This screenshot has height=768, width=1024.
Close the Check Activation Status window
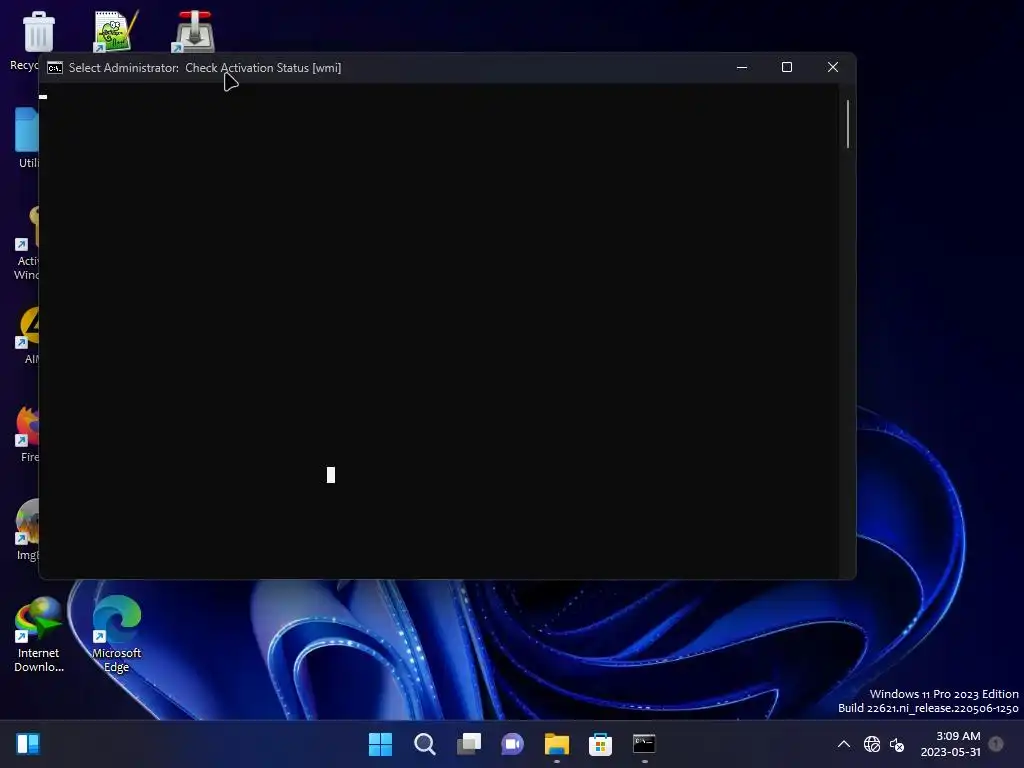[833, 67]
